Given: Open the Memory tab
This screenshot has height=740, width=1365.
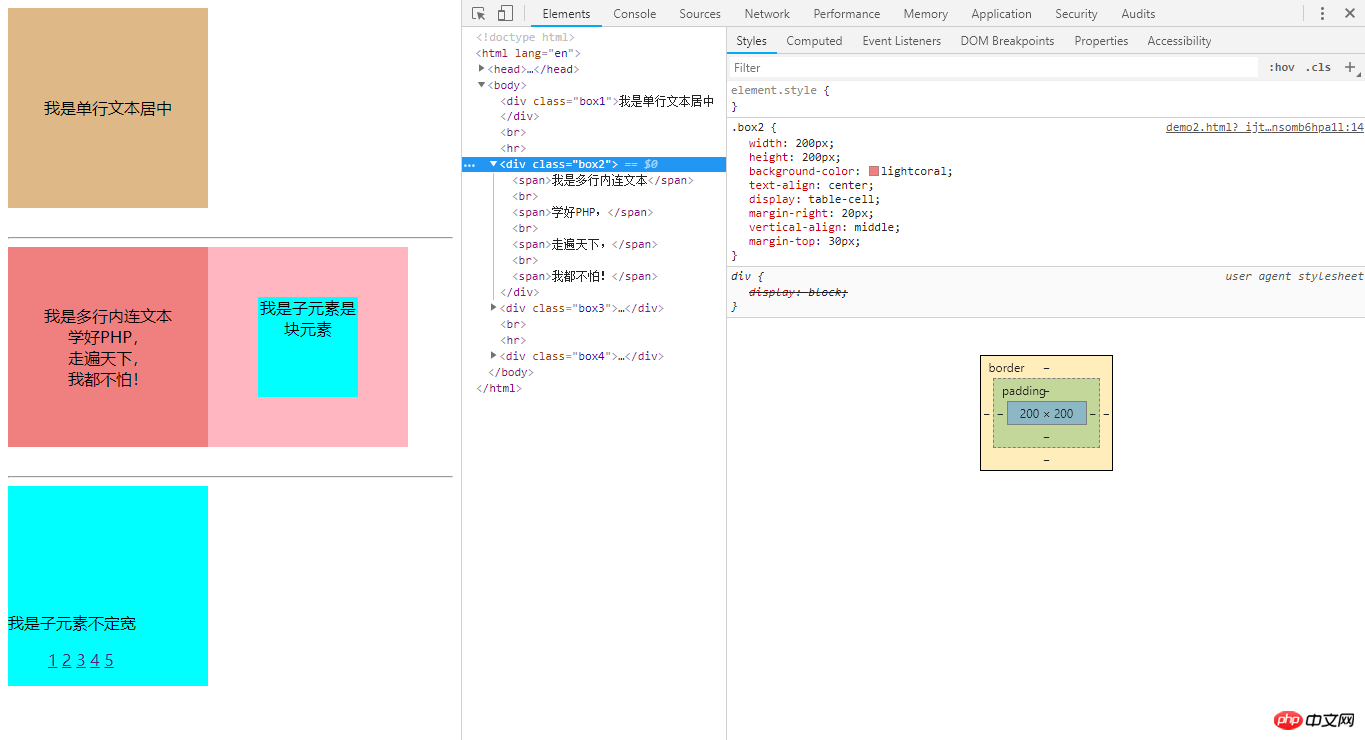Looking at the screenshot, I should 926,14.
